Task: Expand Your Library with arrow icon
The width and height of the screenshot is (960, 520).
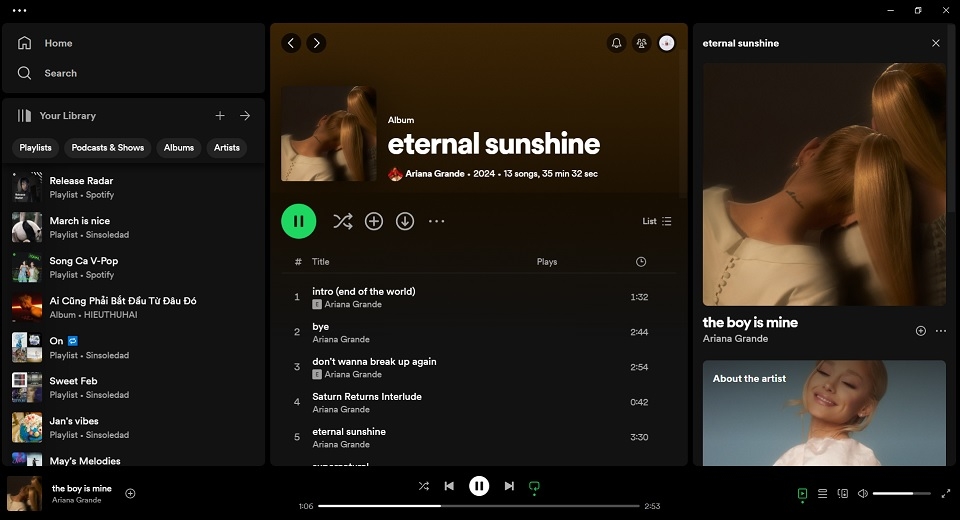Action: (245, 115)
